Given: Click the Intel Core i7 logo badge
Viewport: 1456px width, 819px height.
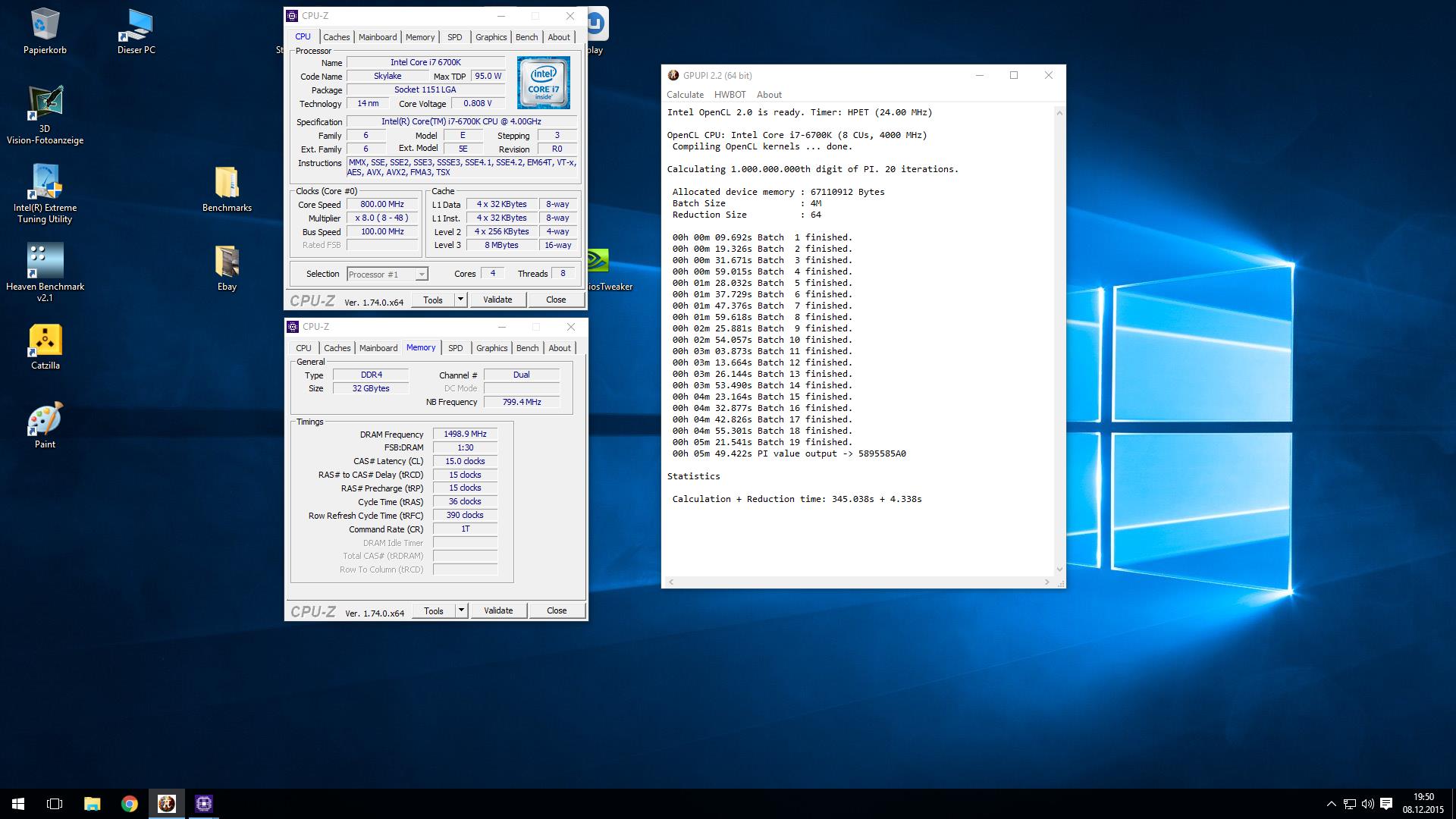Looking at the screenshot, I should click(x=544, y=83).
